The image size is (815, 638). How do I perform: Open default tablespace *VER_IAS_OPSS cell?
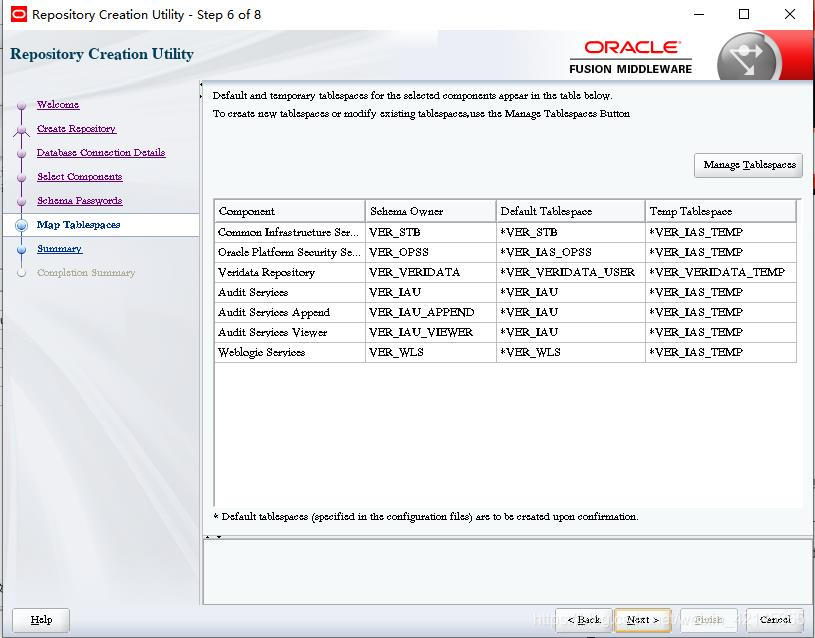tap(570, 252)
